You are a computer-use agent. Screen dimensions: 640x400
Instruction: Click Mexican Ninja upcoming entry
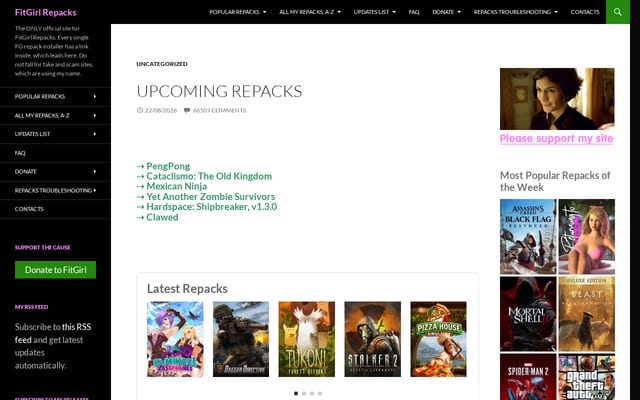pos(176,186)
